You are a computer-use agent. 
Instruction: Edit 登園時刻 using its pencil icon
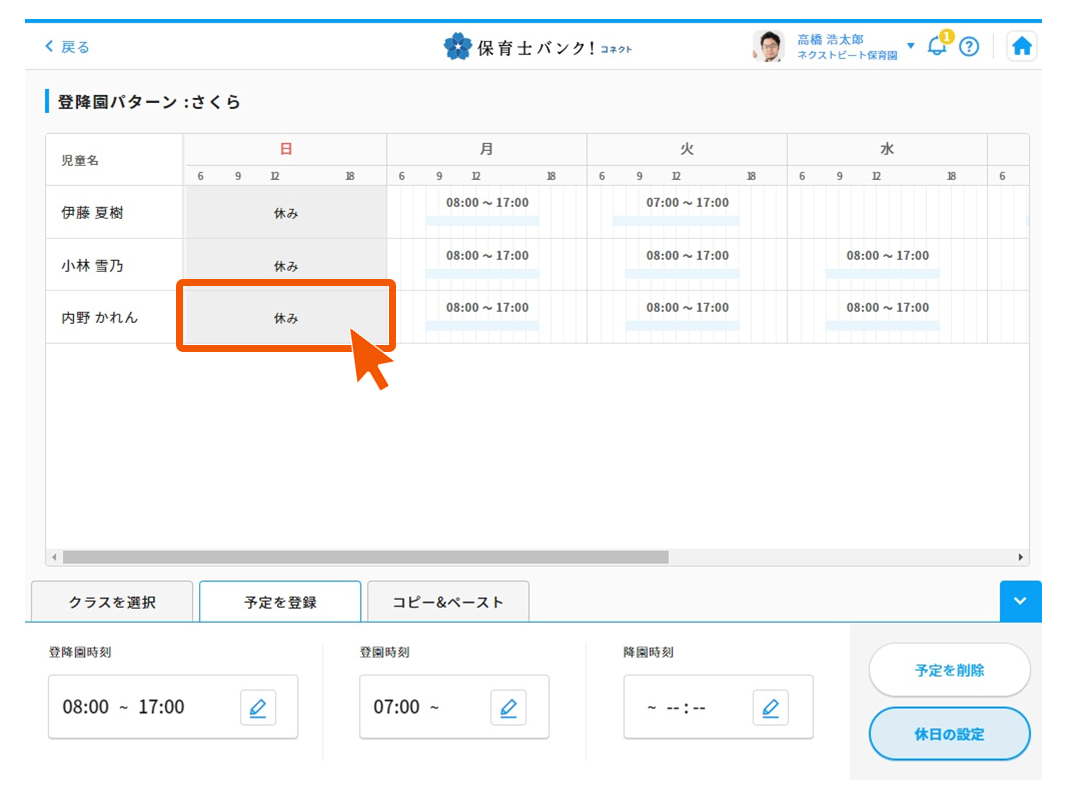click(509, 707)
